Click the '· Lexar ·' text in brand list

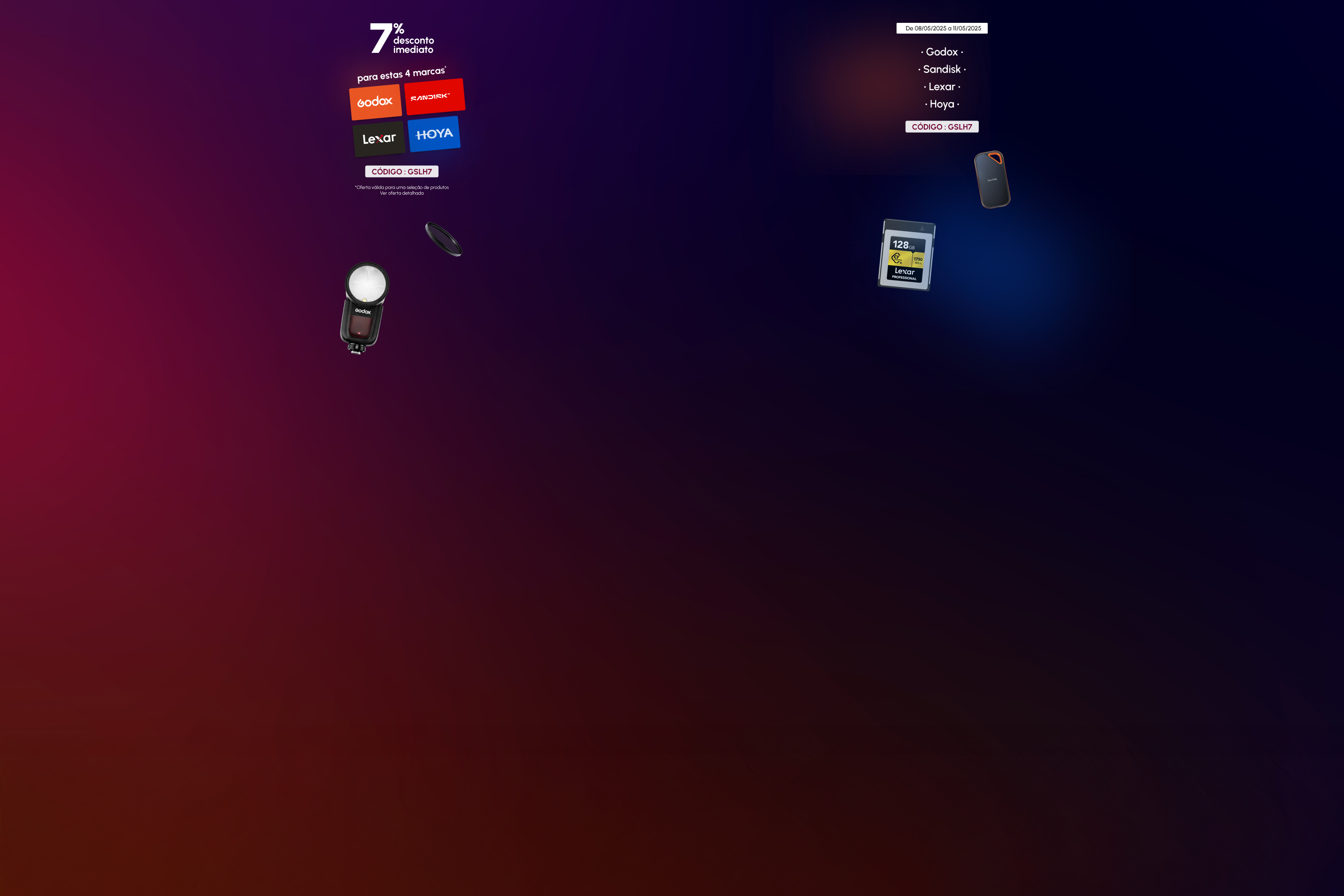[942, 87]
